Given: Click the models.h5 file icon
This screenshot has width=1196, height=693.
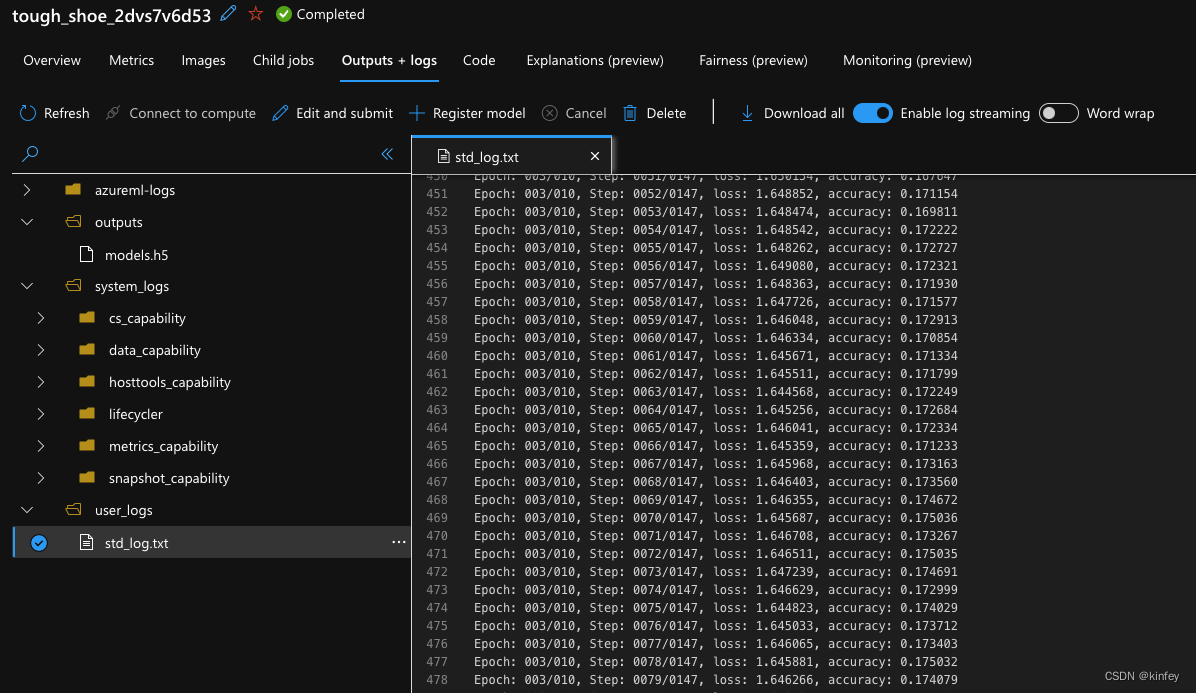Looking at the screenshot, I should coord(86,255).
